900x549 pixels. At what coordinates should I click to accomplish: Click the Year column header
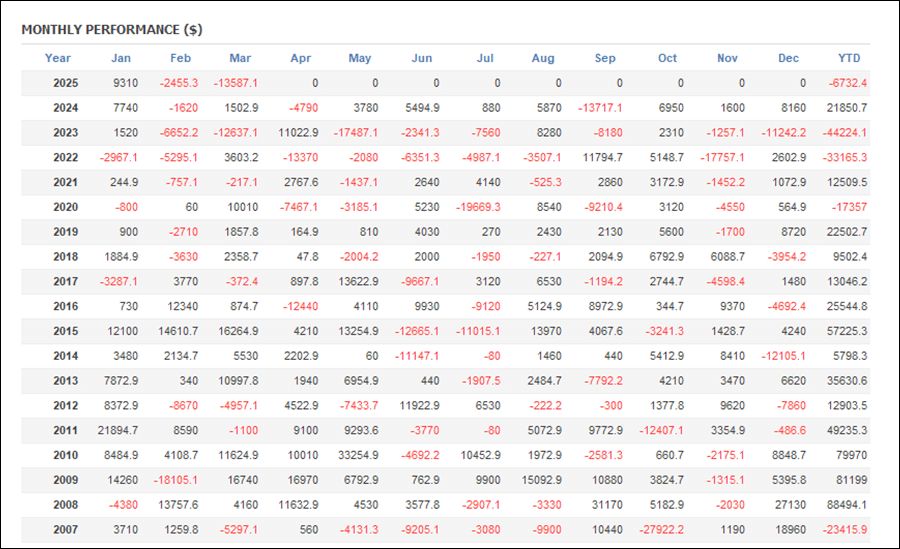58,58
